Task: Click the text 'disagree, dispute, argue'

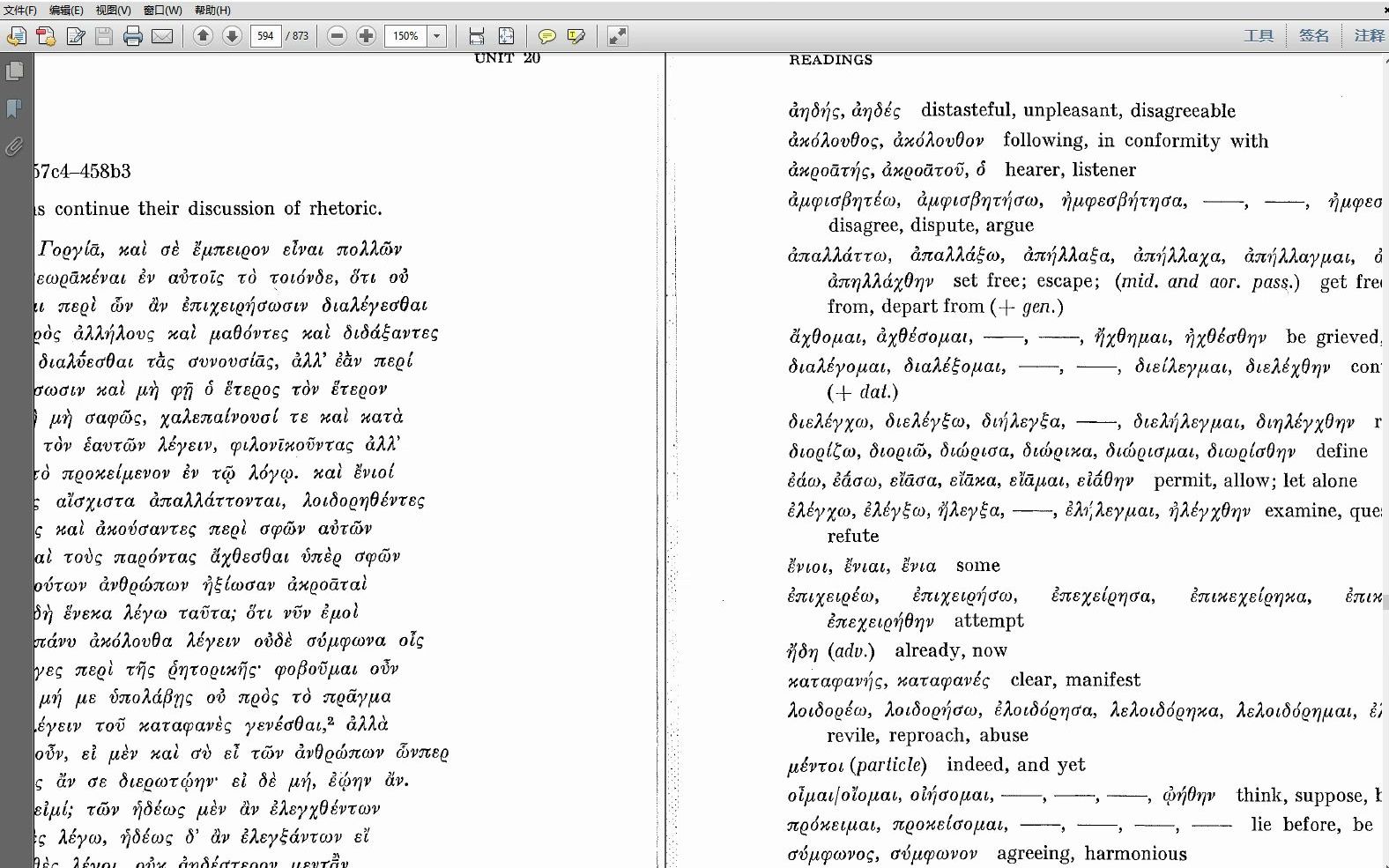Action: point(930,225)
